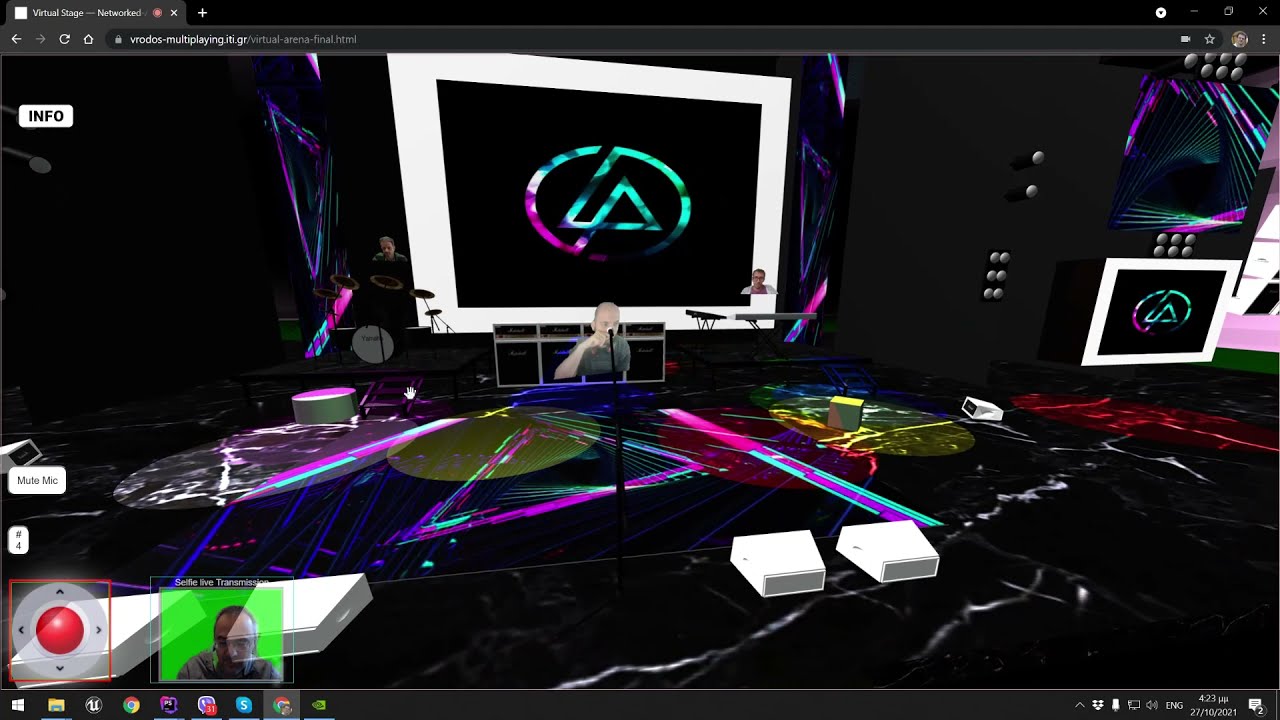Open File Explorer from taskbar
The image size is (1280, 720).
pos(56,705)
